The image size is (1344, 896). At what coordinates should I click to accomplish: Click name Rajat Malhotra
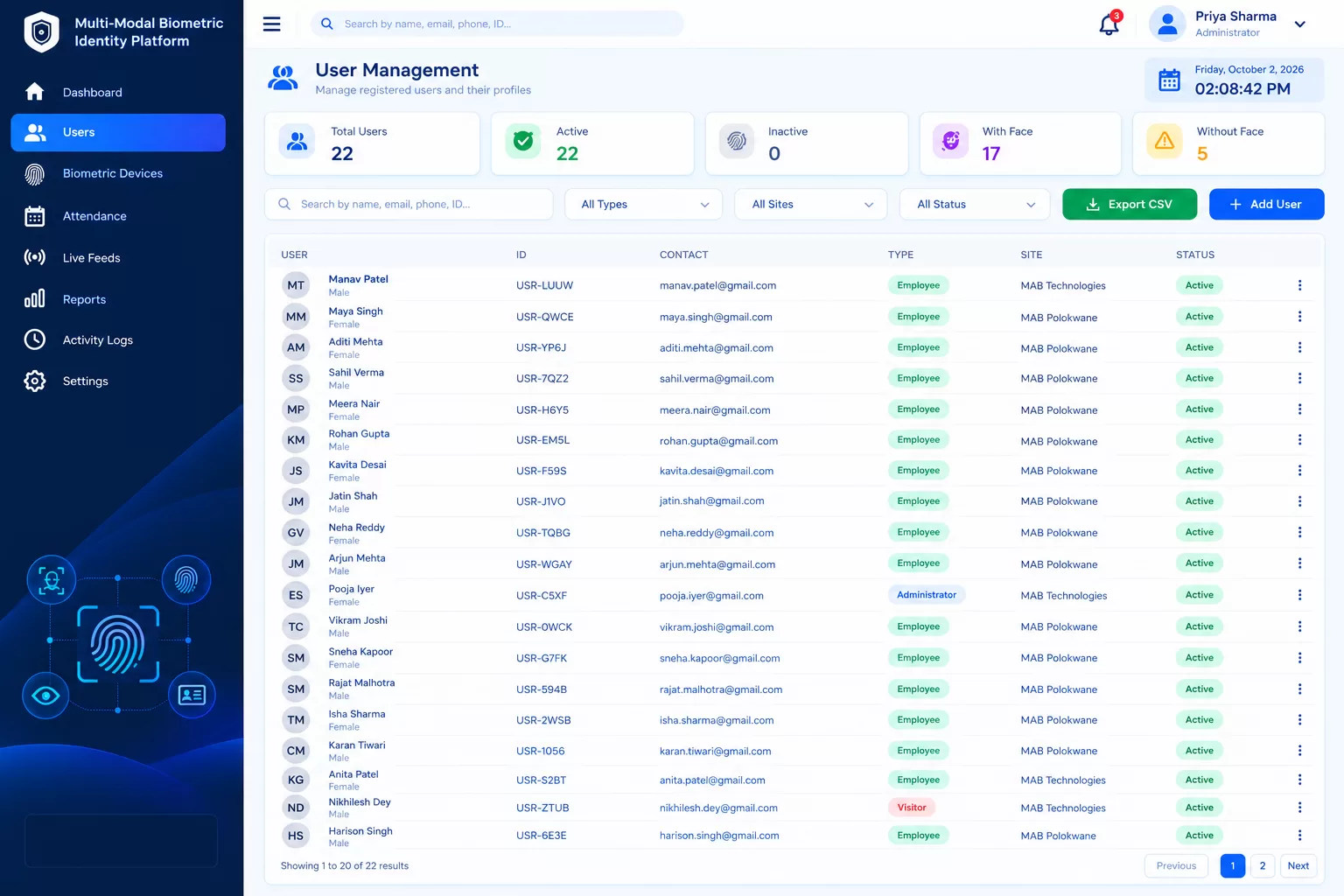coord(361,682)
